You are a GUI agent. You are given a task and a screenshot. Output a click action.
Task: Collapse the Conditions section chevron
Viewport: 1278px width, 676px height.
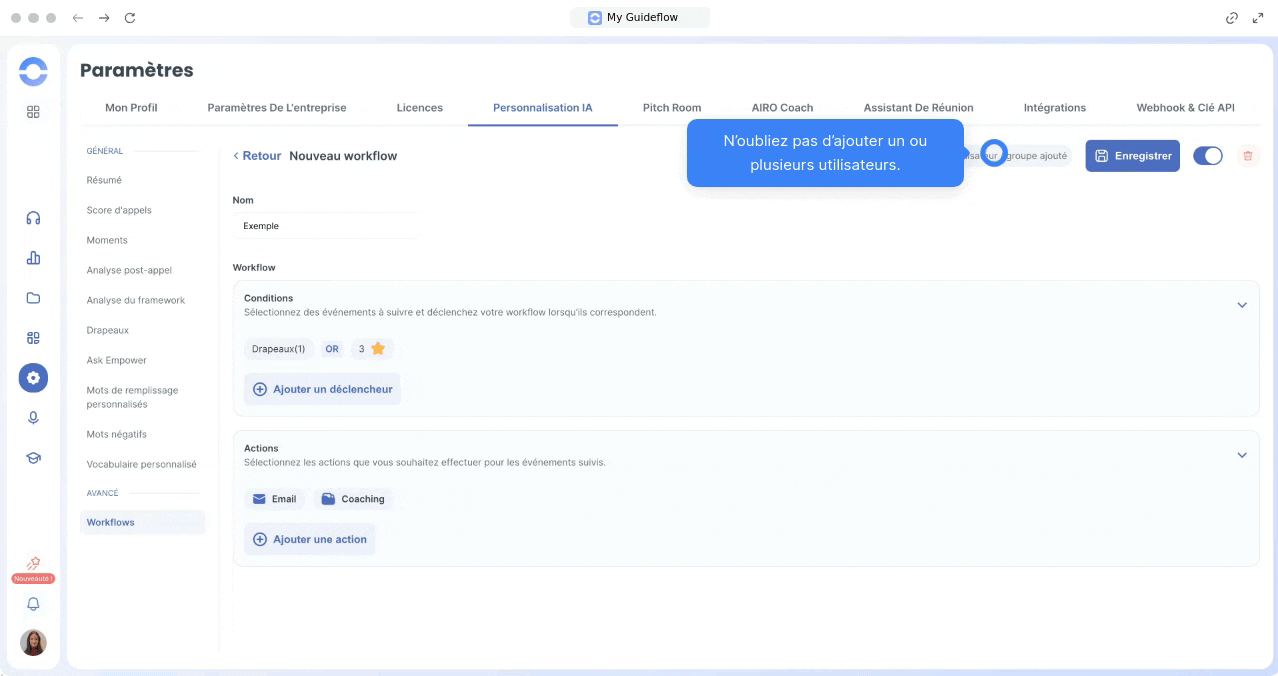(x=1242, y=305)
